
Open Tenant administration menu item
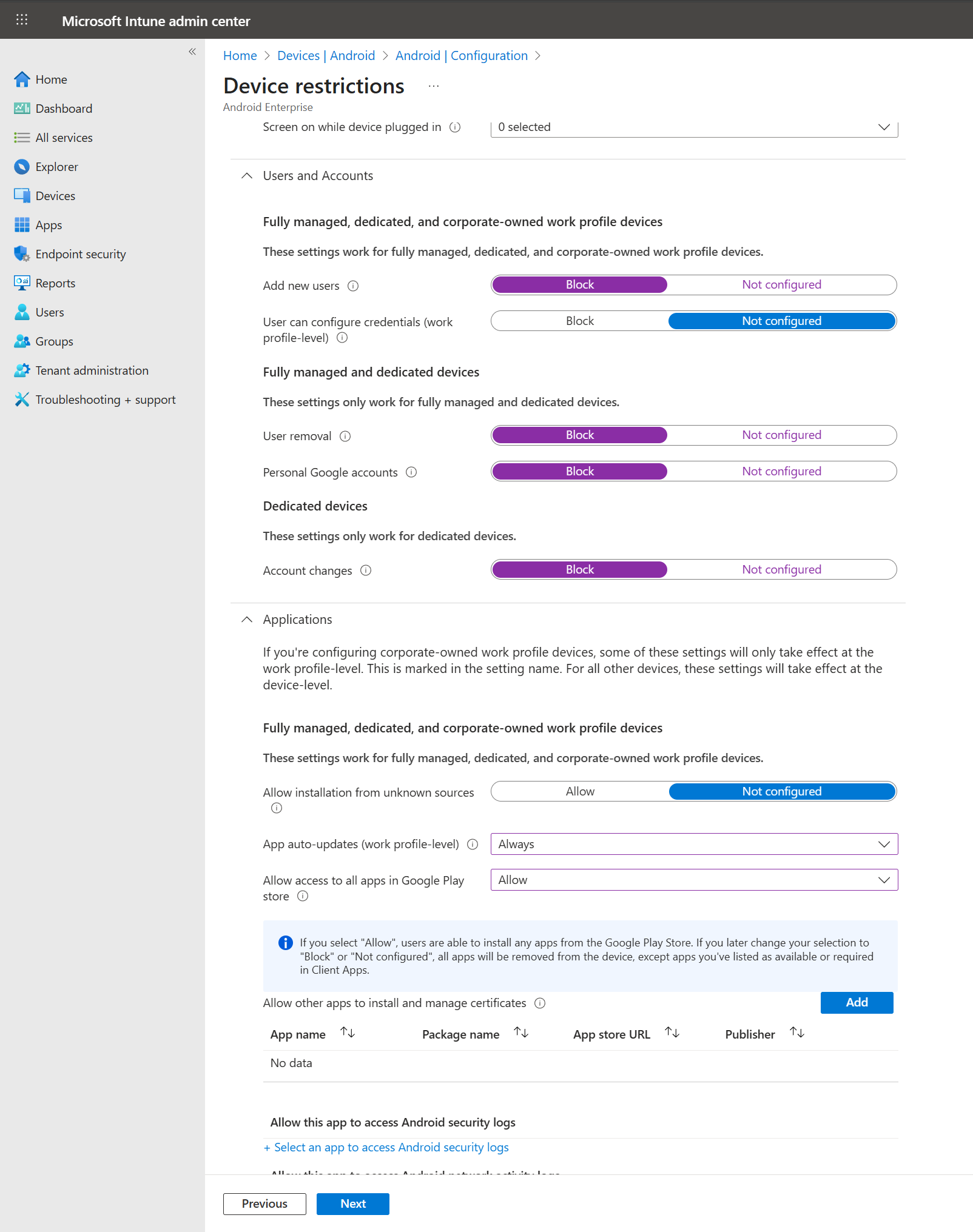click(x=92, y=370)
